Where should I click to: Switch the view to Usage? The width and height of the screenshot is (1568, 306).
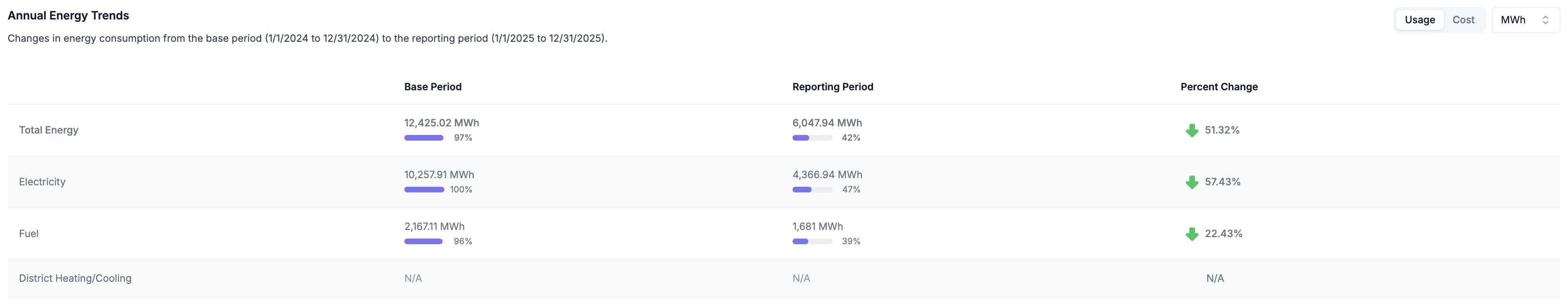[x=1419, y=20]
